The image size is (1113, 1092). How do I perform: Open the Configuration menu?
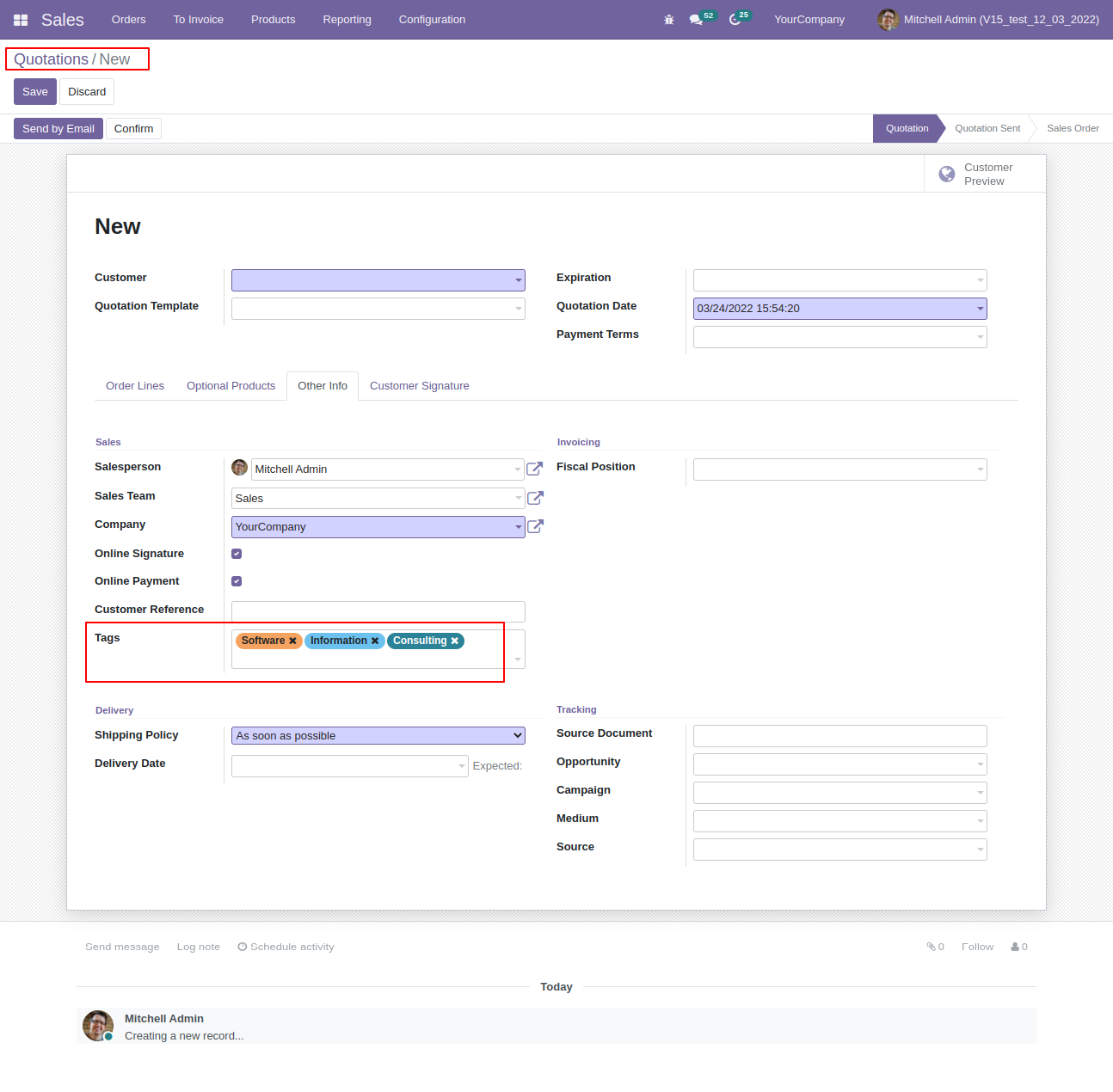(432, 20)
